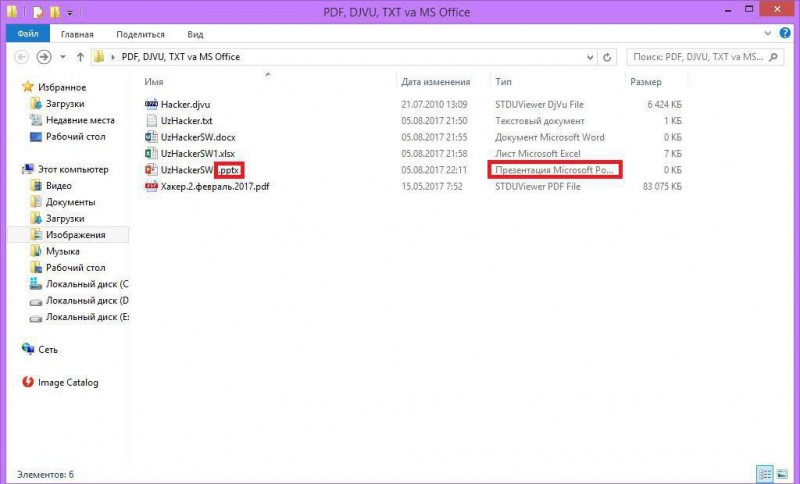Viewport: 800px width, 484px height.
Task: Open the Поделиться ribbon tab
Action: pyautogui.click(x=140, y=34)
